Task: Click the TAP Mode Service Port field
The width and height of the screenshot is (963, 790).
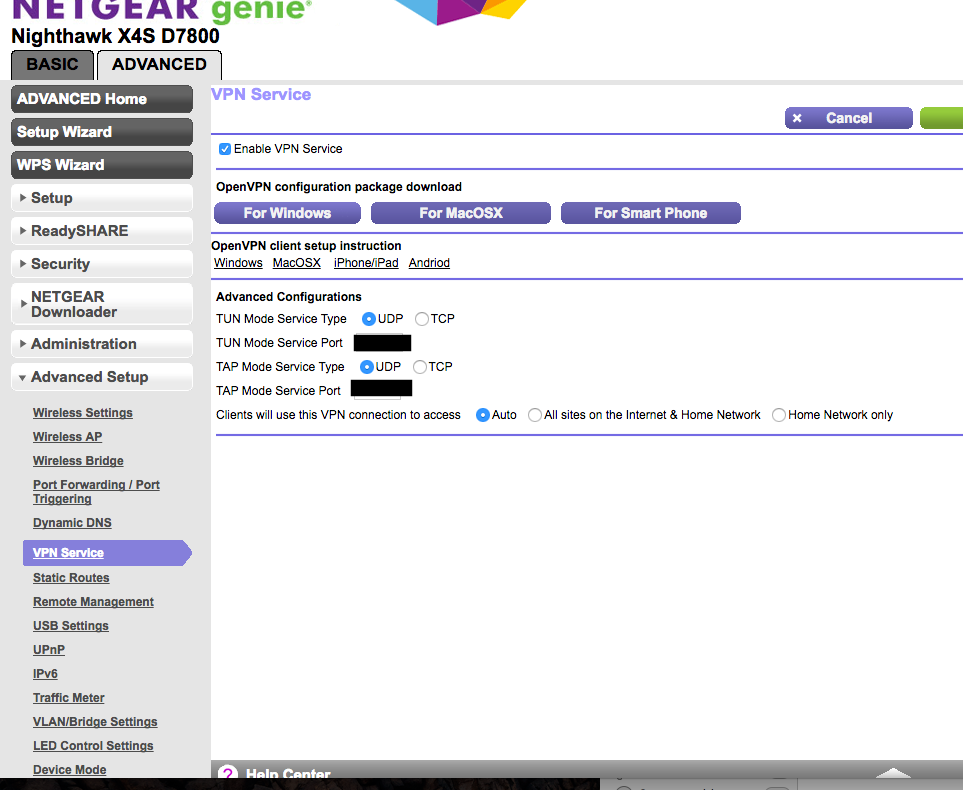Action: click(381, 389)
